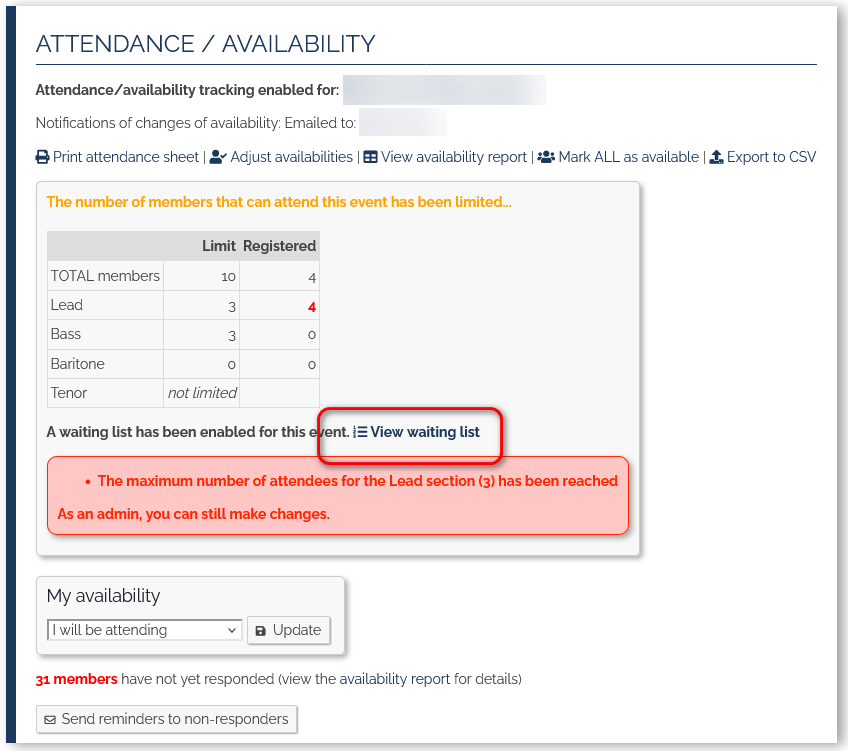Click the red Lead registered count in table
The width and height of the screenshot is (848, 751).
312,307
